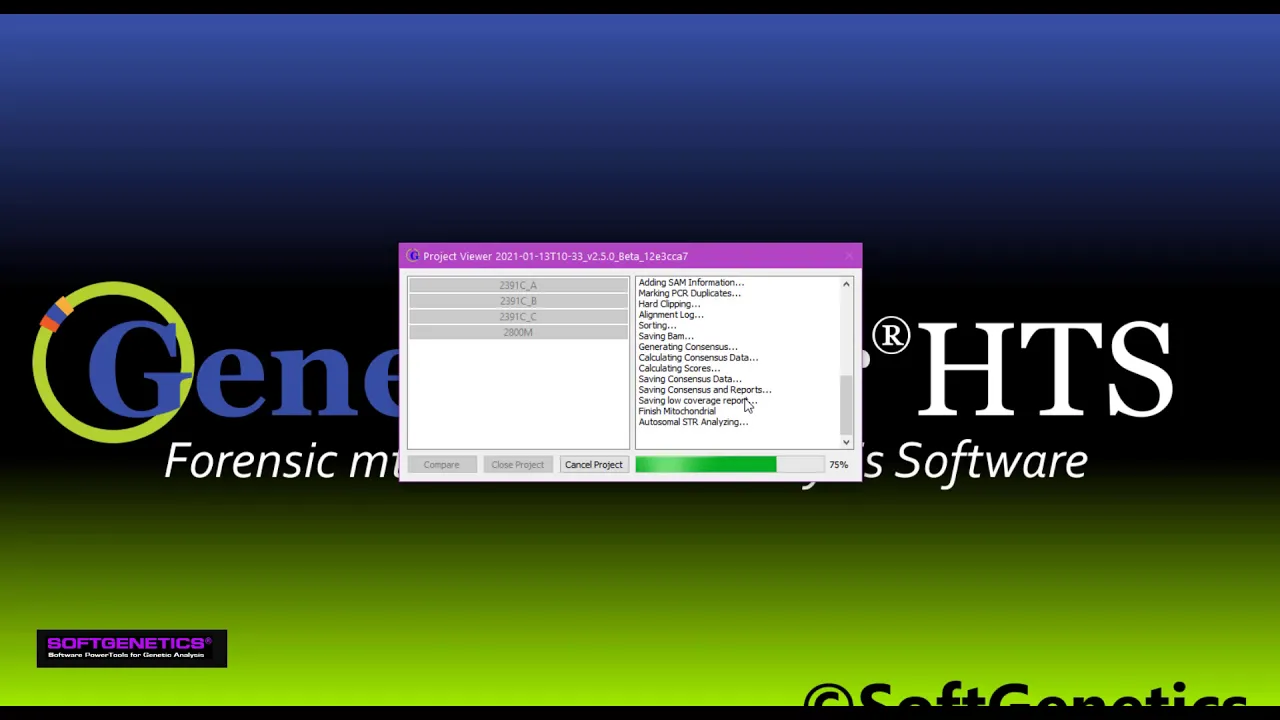This screenshot has width=1280, height=720.
Task: Click the log line 'Saving Consensus Data...'
Action: (x=690, y=379)
